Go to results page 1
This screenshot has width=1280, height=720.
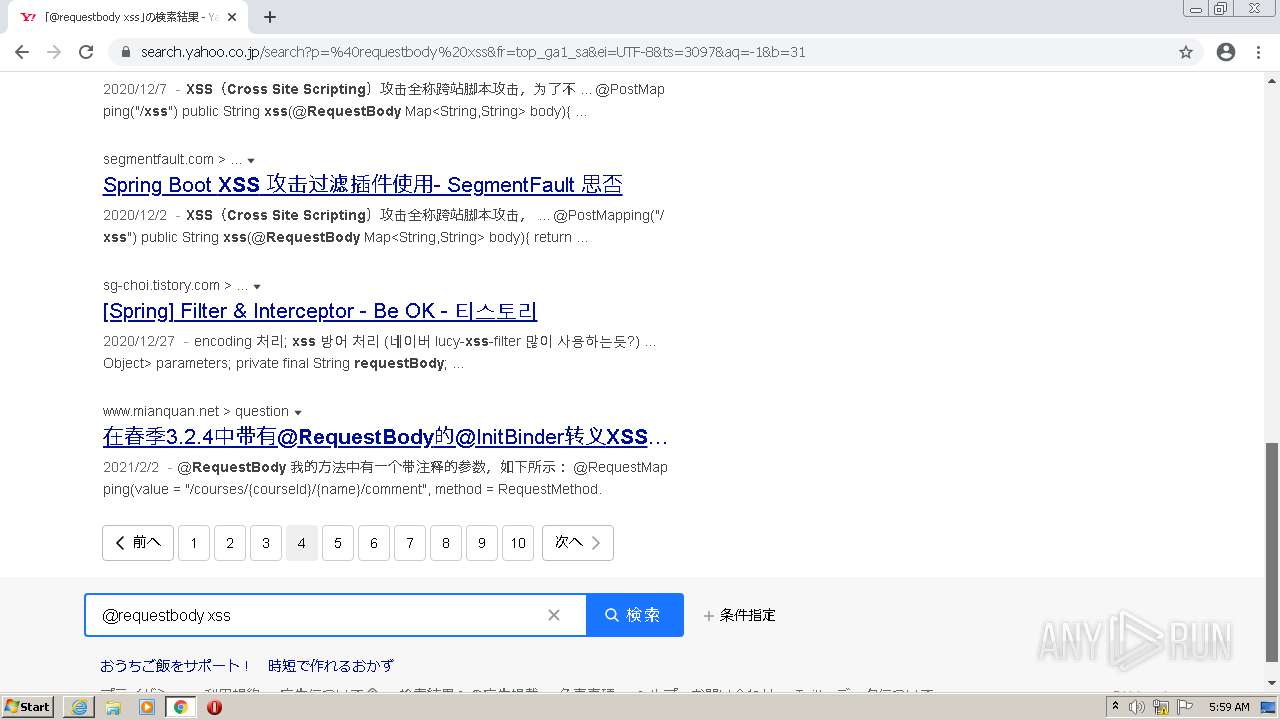tap(194, 543)
